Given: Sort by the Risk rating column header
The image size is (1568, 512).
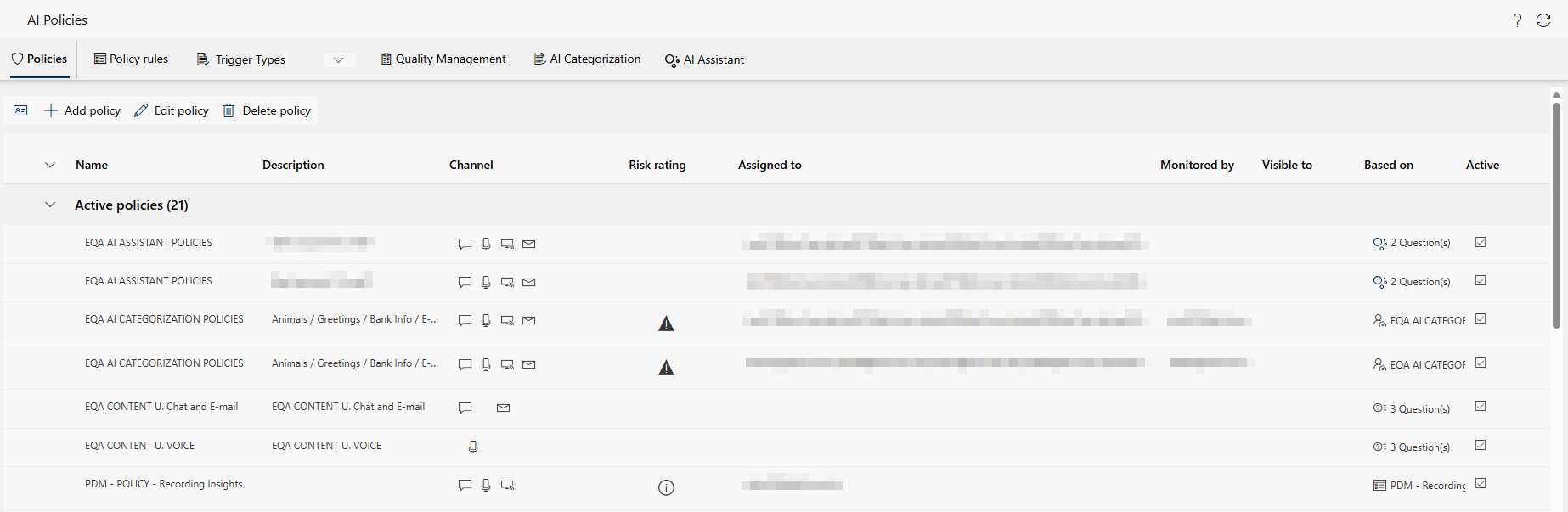Looking at the screenshot, I should click(657, 165).
